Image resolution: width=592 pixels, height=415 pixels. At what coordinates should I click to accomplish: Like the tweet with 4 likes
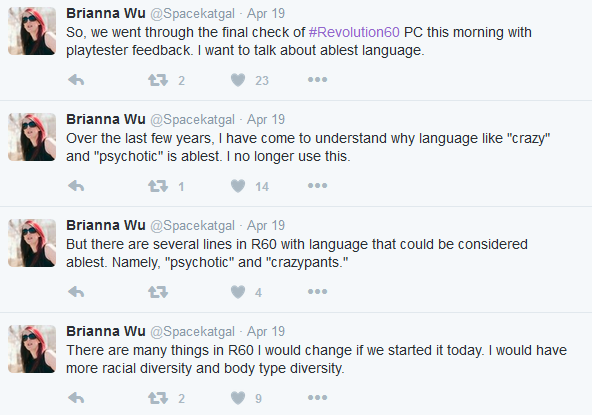click(238, 292)
